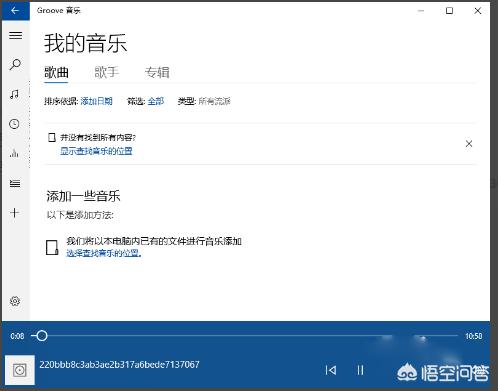Open settings gear icon
This screenshot has width=498, height=391.
pyautogui.click(x=15, y=301)
